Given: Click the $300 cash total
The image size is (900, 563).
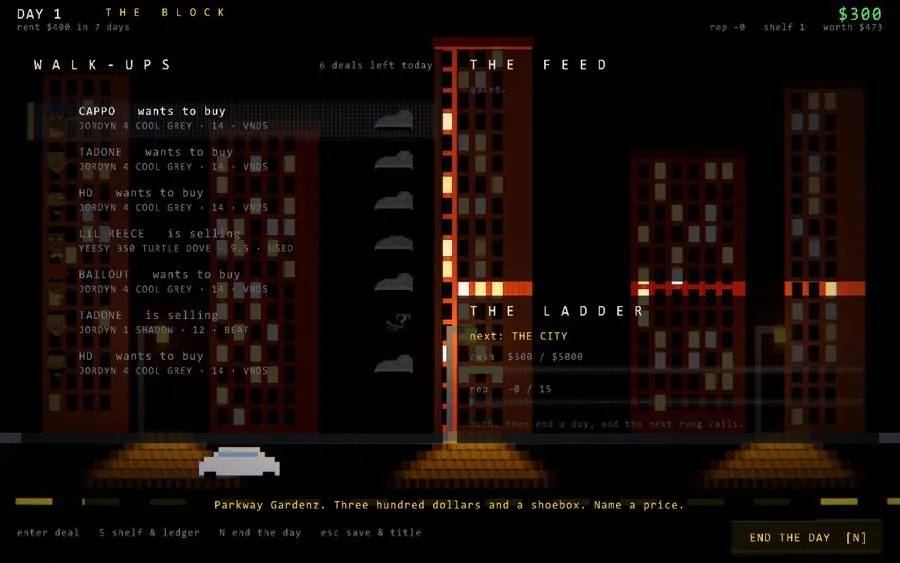Looking at the screenshot, I should click(860, 14).
